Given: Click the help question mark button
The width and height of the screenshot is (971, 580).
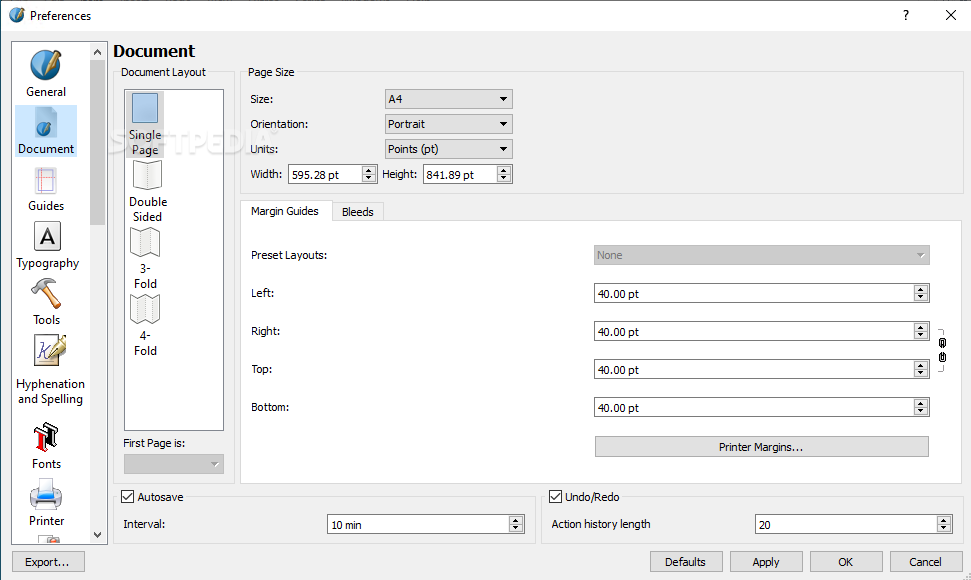Looking at the screenshot, I should pyautogui.click(x=906, y=15).
